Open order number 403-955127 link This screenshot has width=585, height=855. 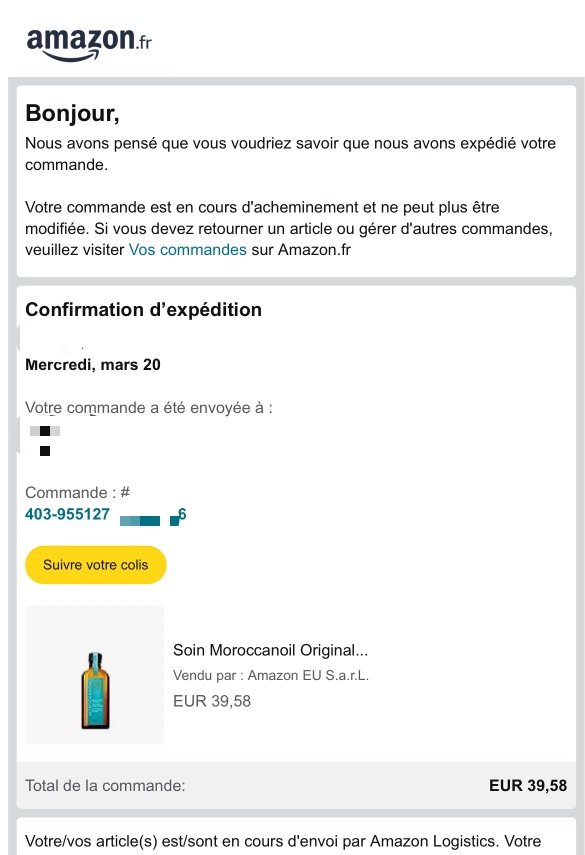pyautogui.click(x=106, y=514)
